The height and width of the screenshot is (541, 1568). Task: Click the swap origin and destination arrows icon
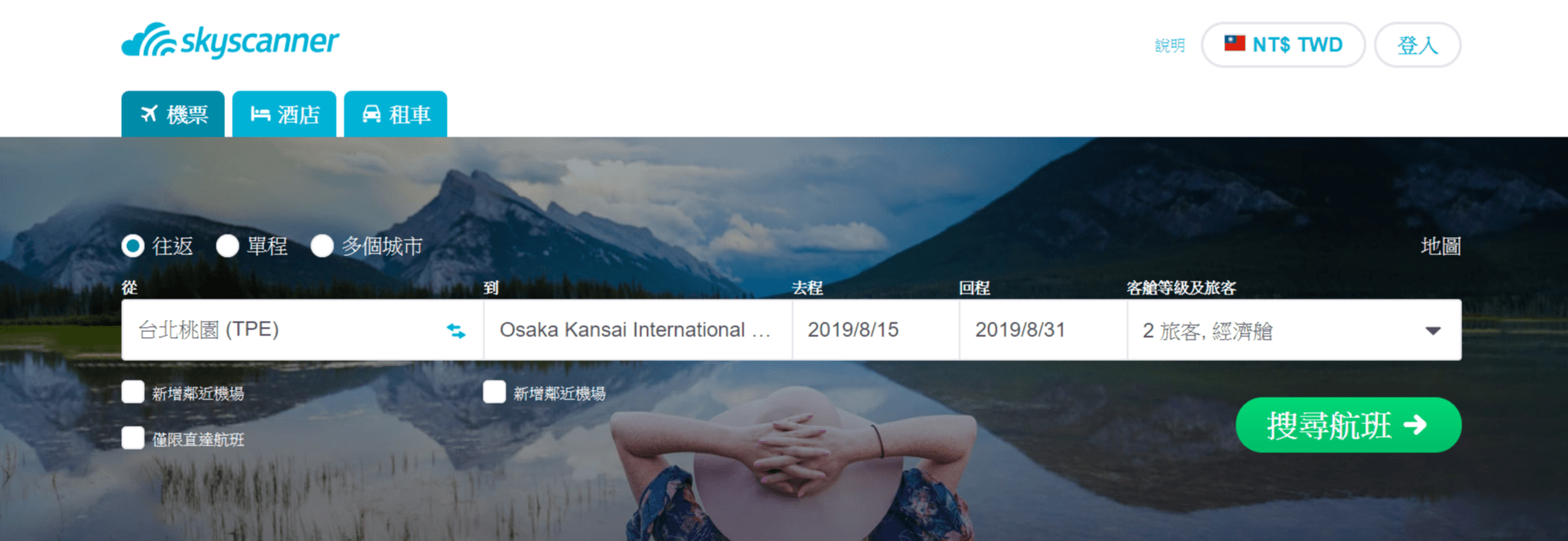456,330
